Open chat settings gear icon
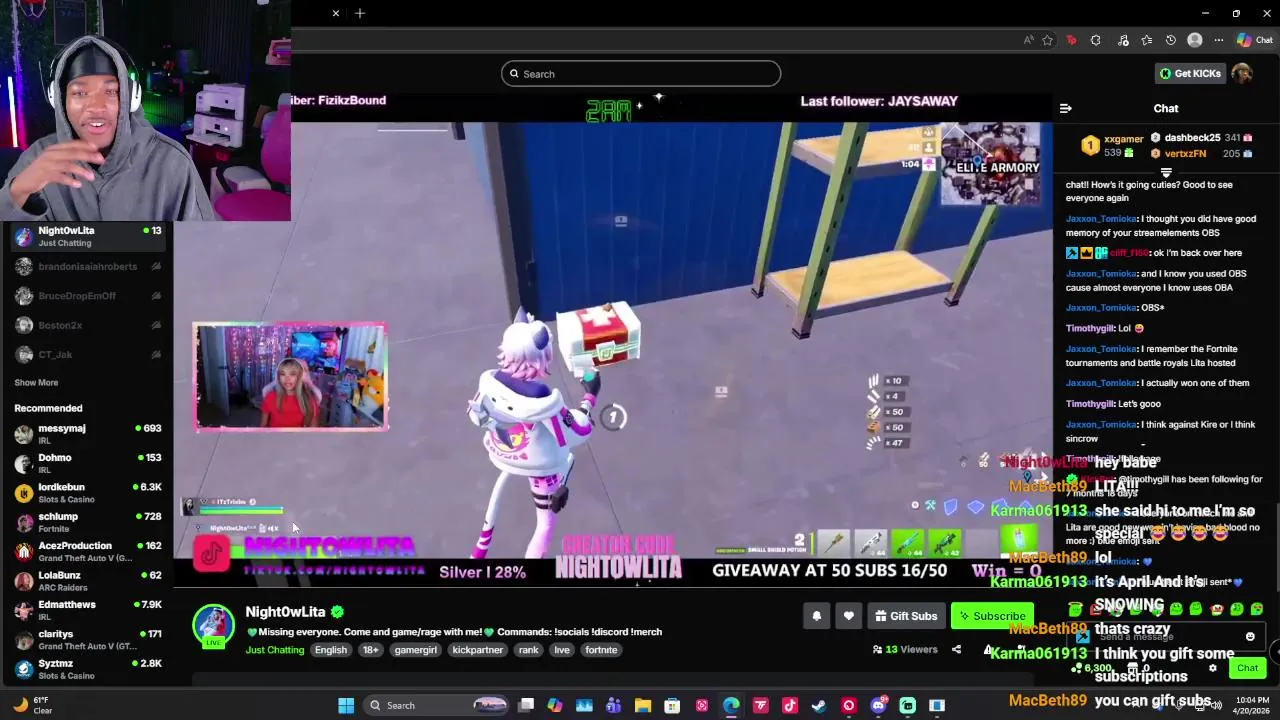Viewport: 1280px width, 720px height. pyautogui.click(x=1213, y=668)
